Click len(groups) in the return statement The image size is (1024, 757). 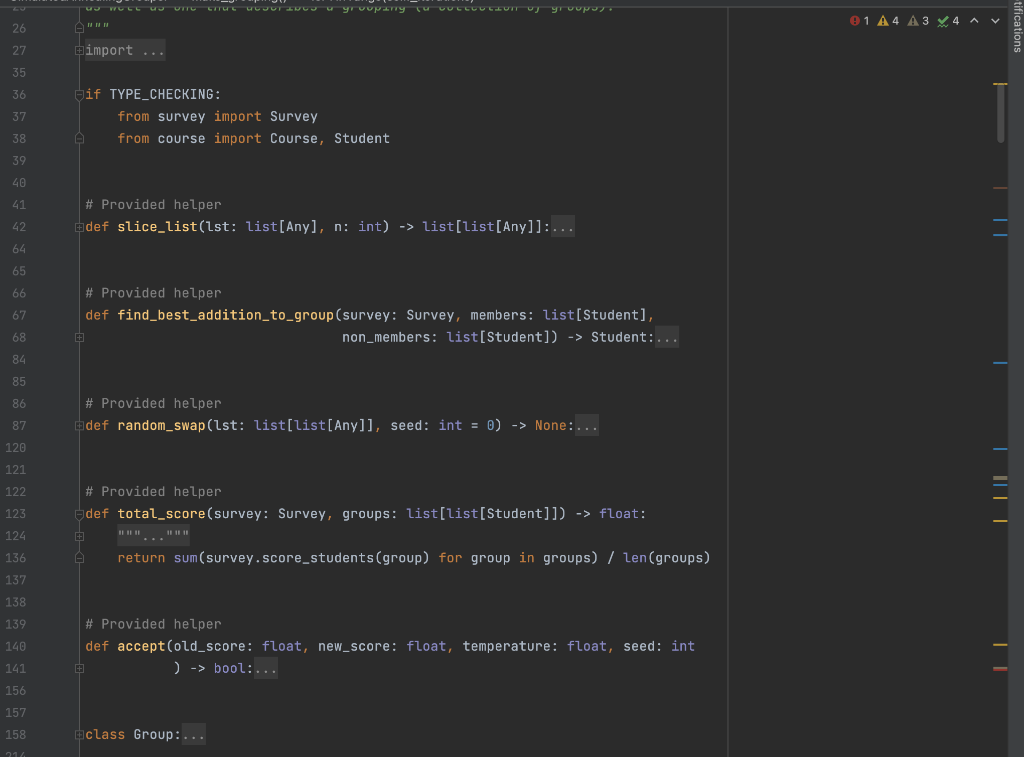point(667,558)
